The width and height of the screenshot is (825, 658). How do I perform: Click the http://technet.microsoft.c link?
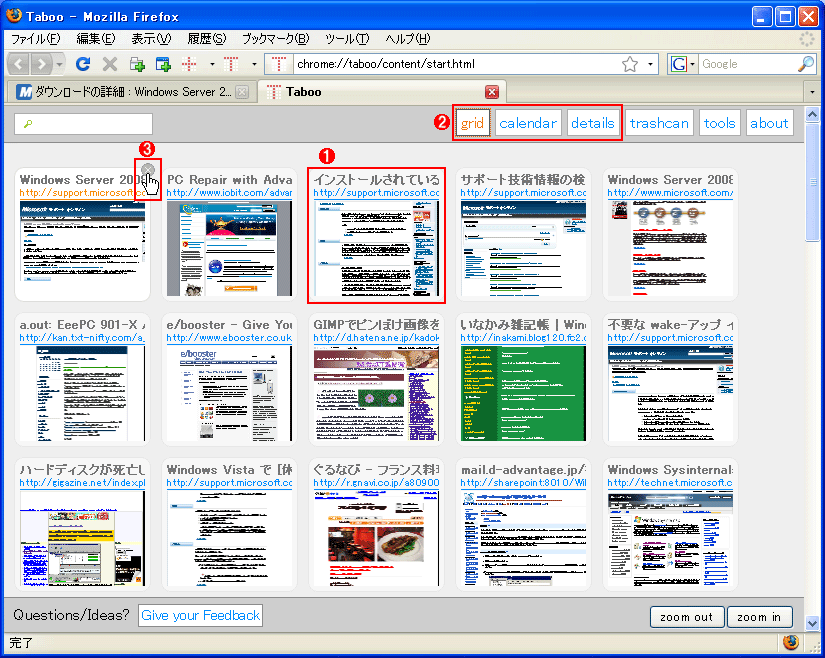pyautogui.click(x=670, y=483)
